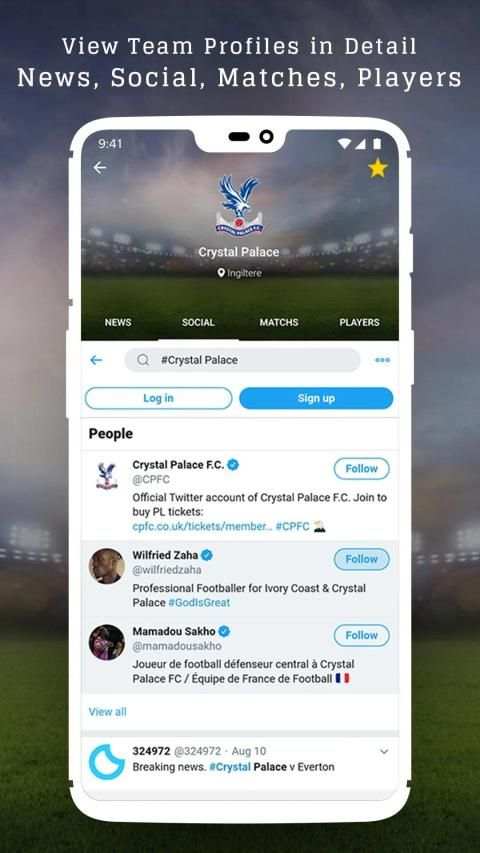Toggle the yellow favorite star

point(378,169)
